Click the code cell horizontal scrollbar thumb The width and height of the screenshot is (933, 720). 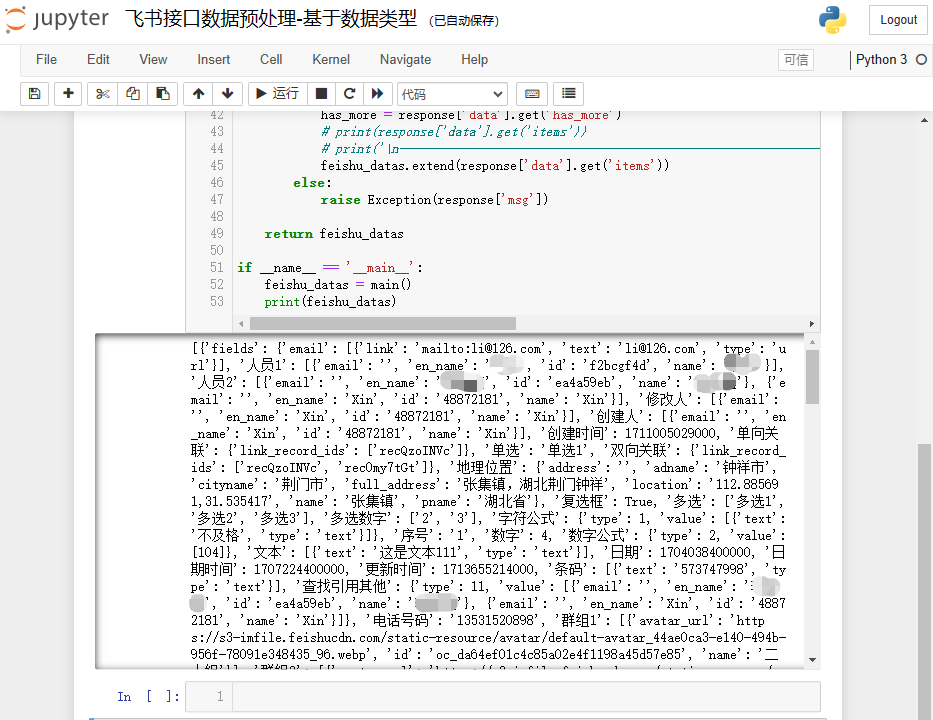pos(383,323)
